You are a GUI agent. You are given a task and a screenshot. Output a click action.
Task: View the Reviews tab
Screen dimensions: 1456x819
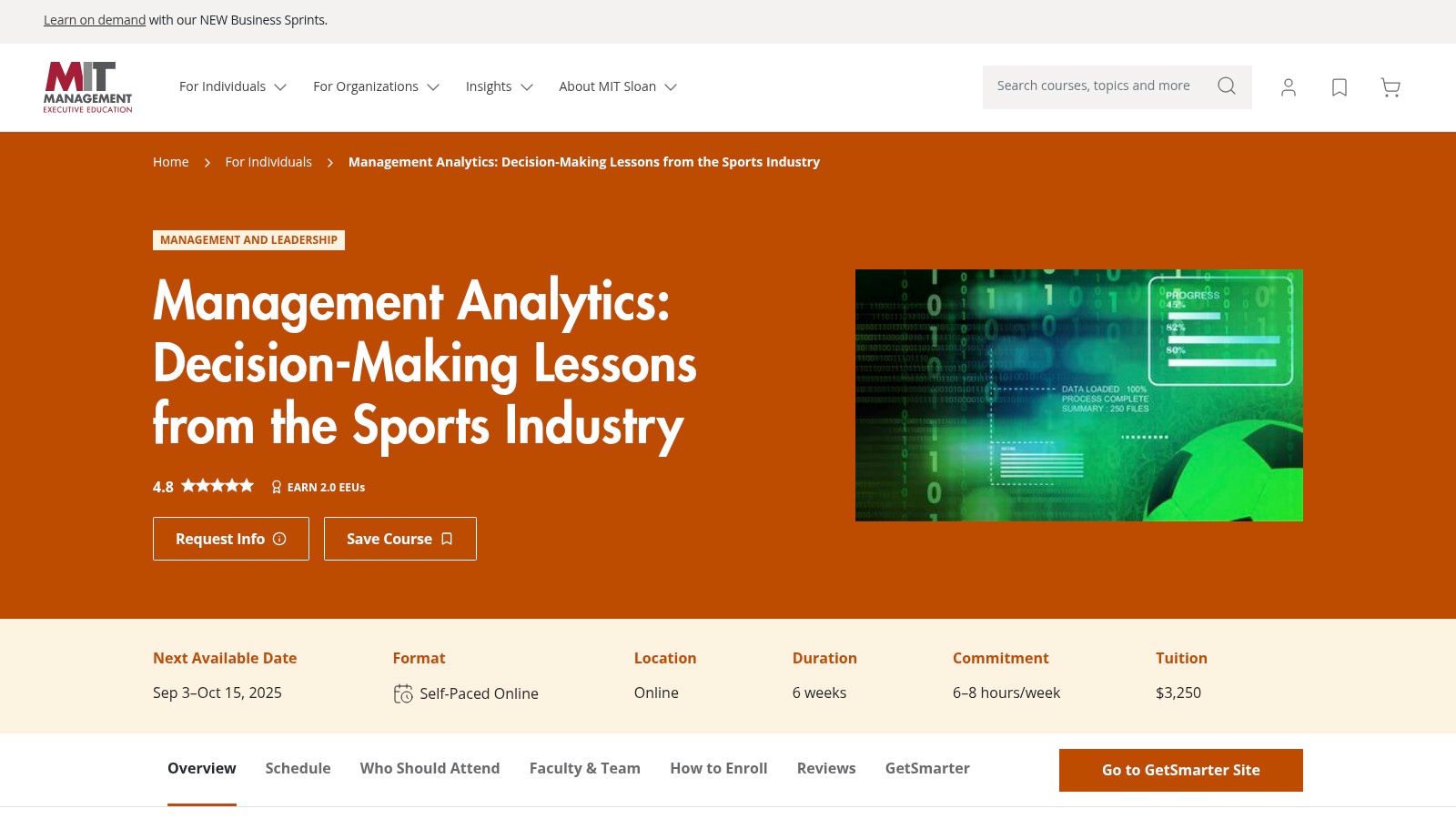tap(826, 768)
